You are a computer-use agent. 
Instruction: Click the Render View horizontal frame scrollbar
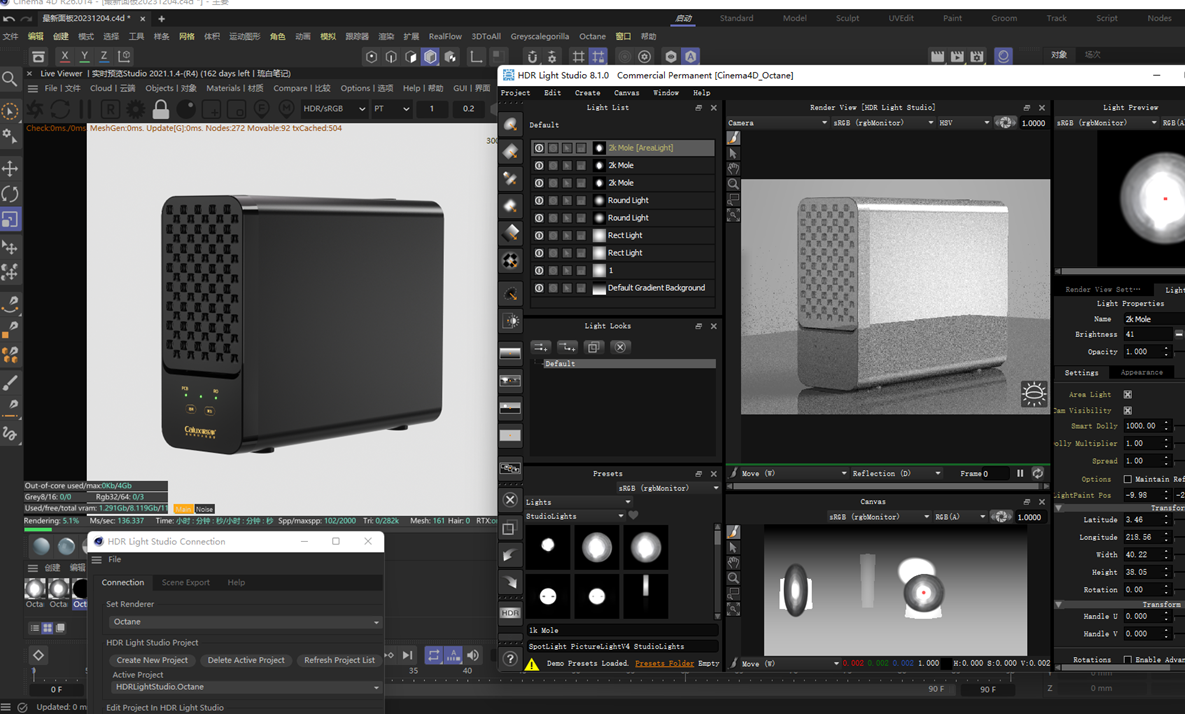click(x=886, y=487)
